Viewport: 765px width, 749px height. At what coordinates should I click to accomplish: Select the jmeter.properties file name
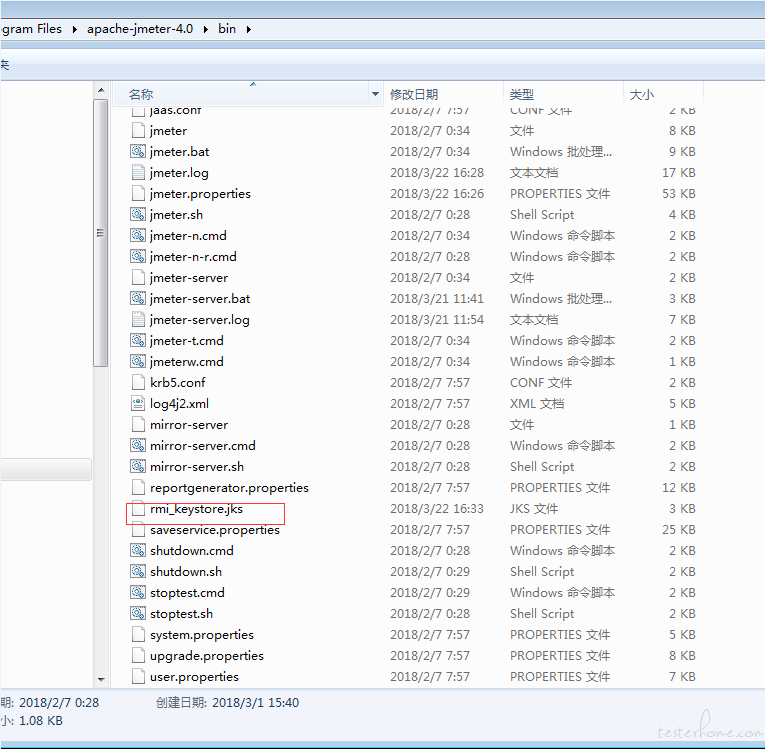coord(200,194)
